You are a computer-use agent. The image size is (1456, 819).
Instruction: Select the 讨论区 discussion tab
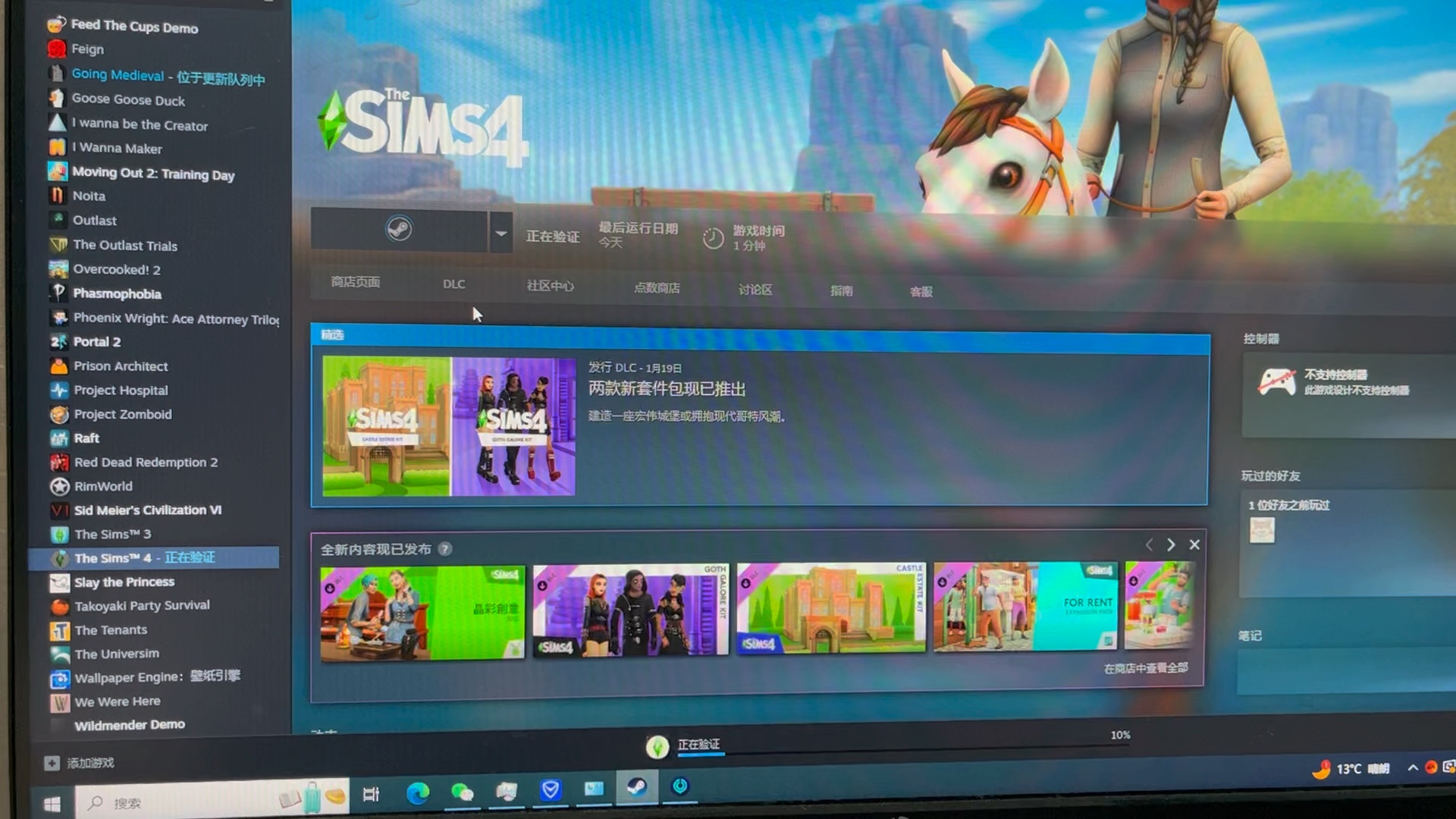click(754, 289)
